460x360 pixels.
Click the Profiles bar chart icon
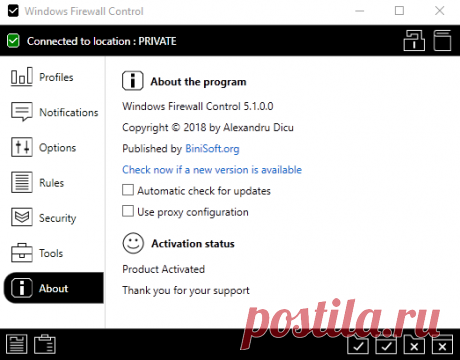22,76
